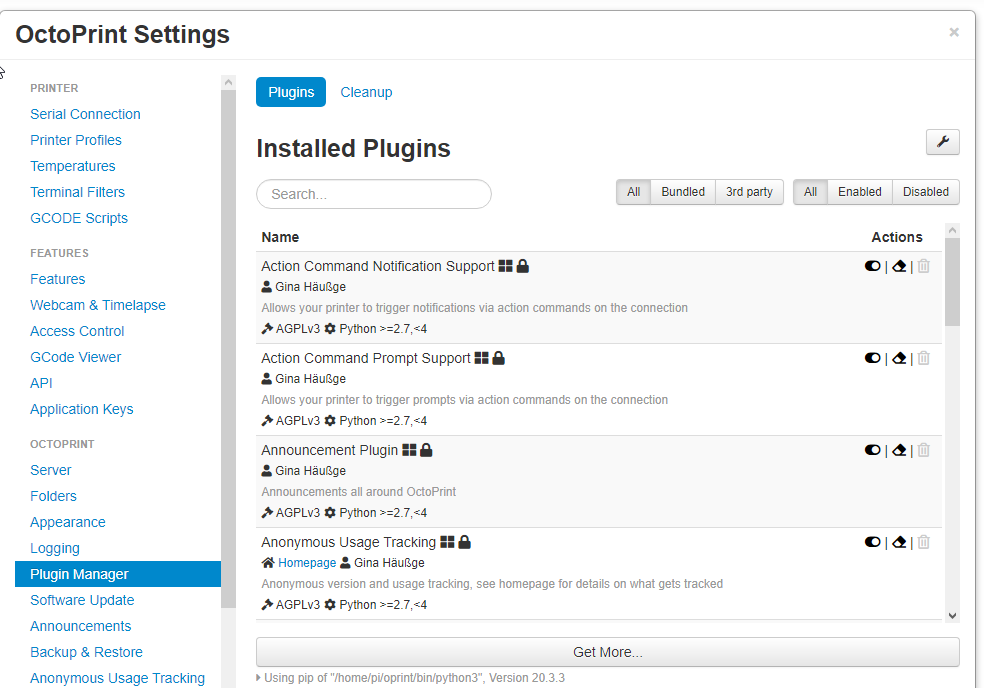Click lock icon next to Announcement Plugin

coord(426,450)
